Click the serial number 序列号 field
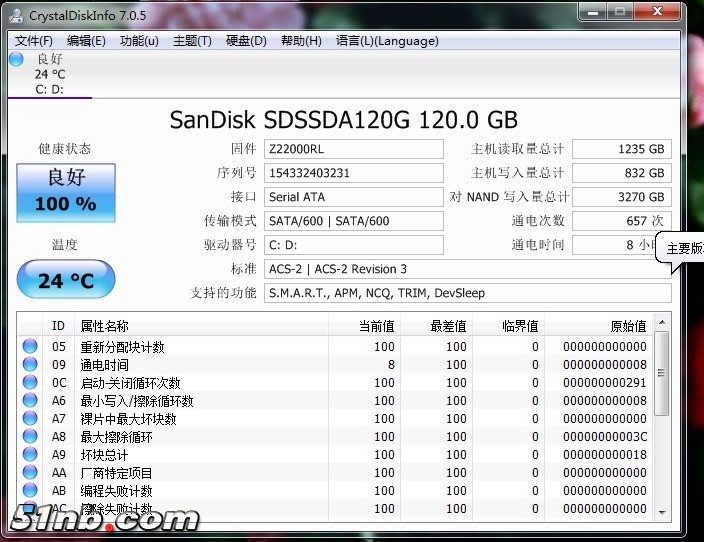The width and height of the screenshot is (704, 542). pyautogui.click(x=353, y=173)
